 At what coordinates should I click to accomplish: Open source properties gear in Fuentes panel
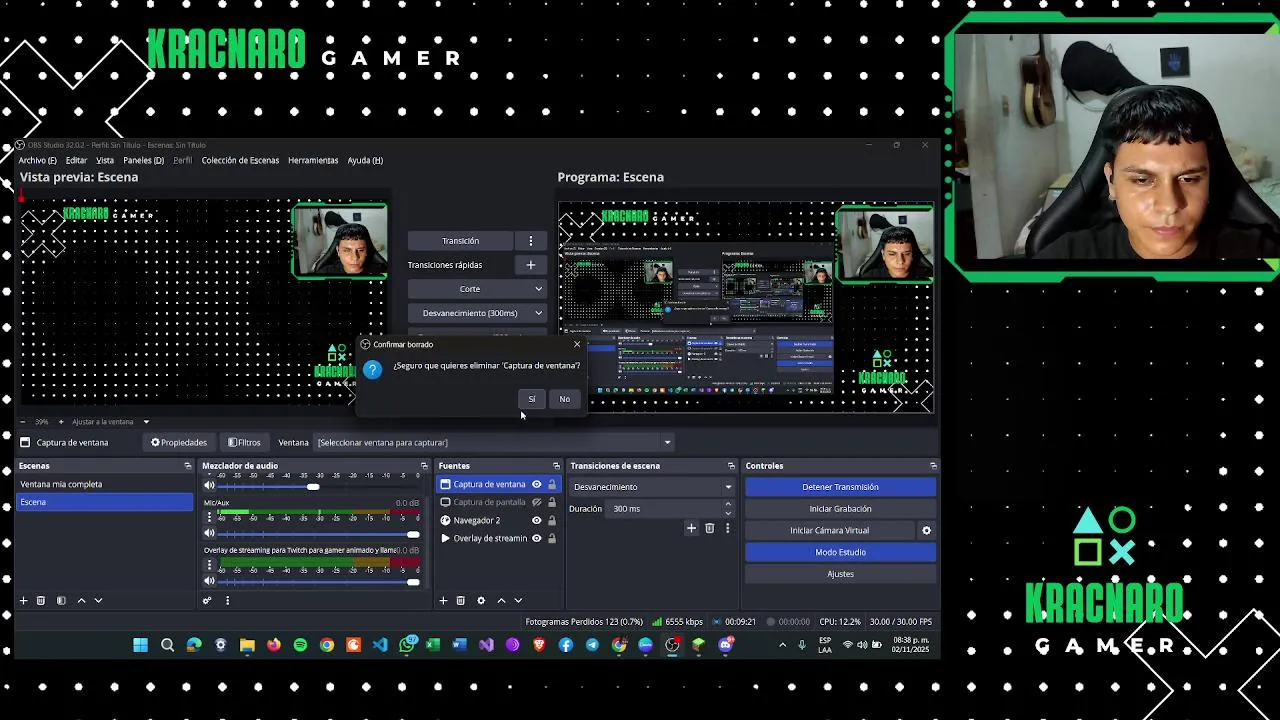click(481, 600)
